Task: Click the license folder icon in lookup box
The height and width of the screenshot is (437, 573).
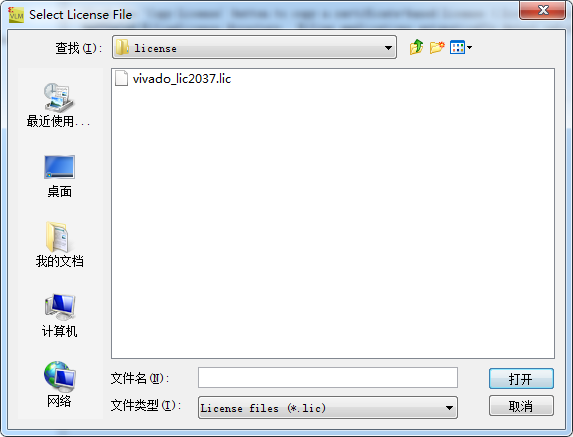Action: tap(122, 47)
